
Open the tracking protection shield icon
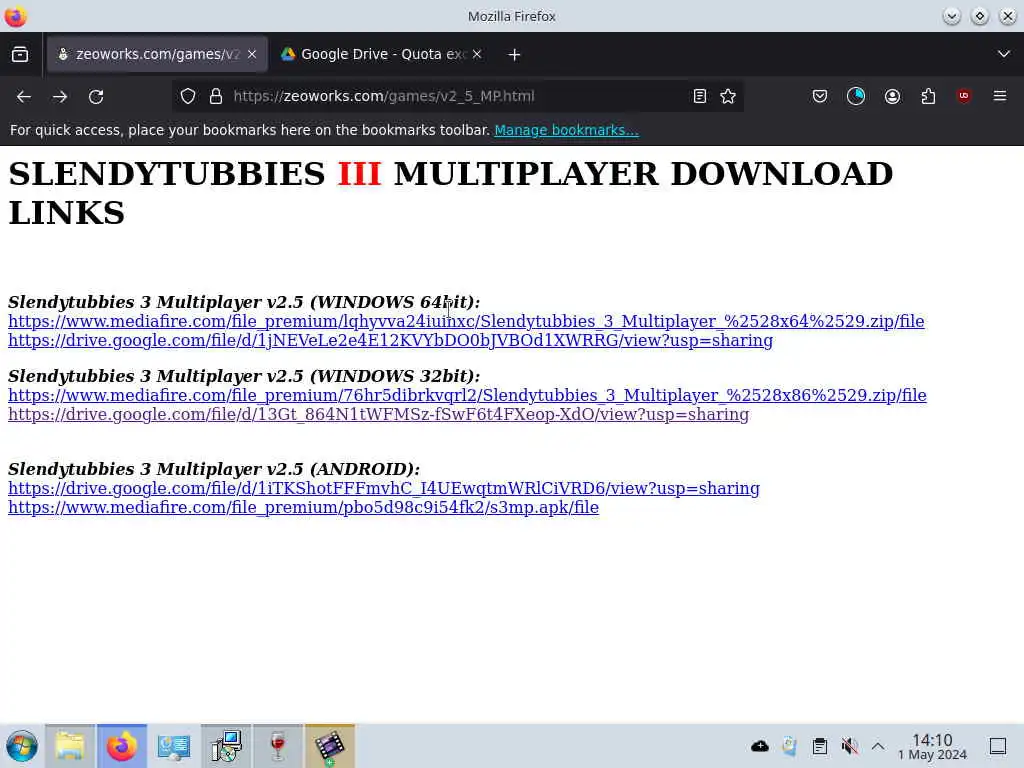pyautogui.click(x=188, y=97)
